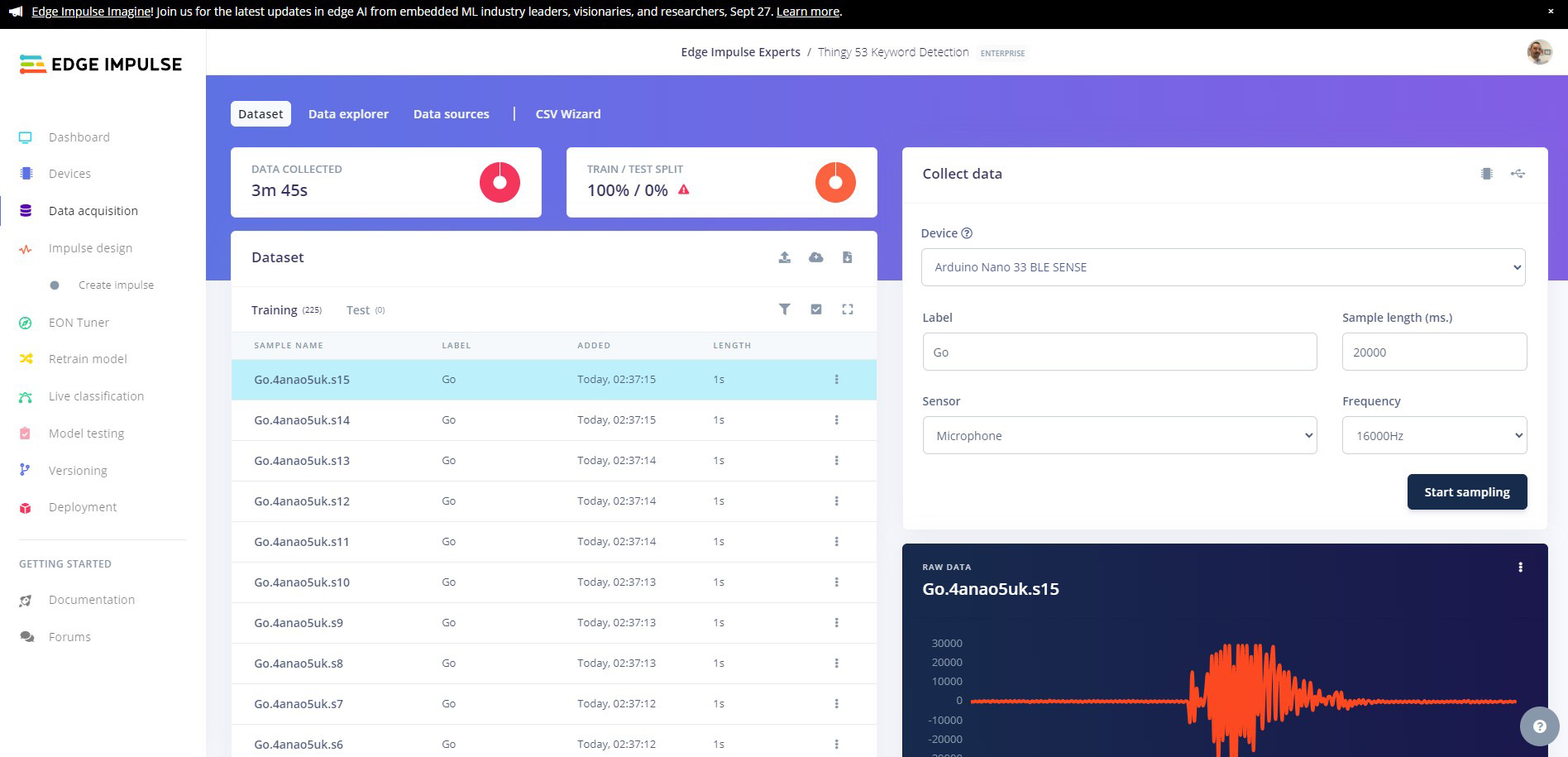Open the Sensor dropdown showing Microphone

[1120, 435]
